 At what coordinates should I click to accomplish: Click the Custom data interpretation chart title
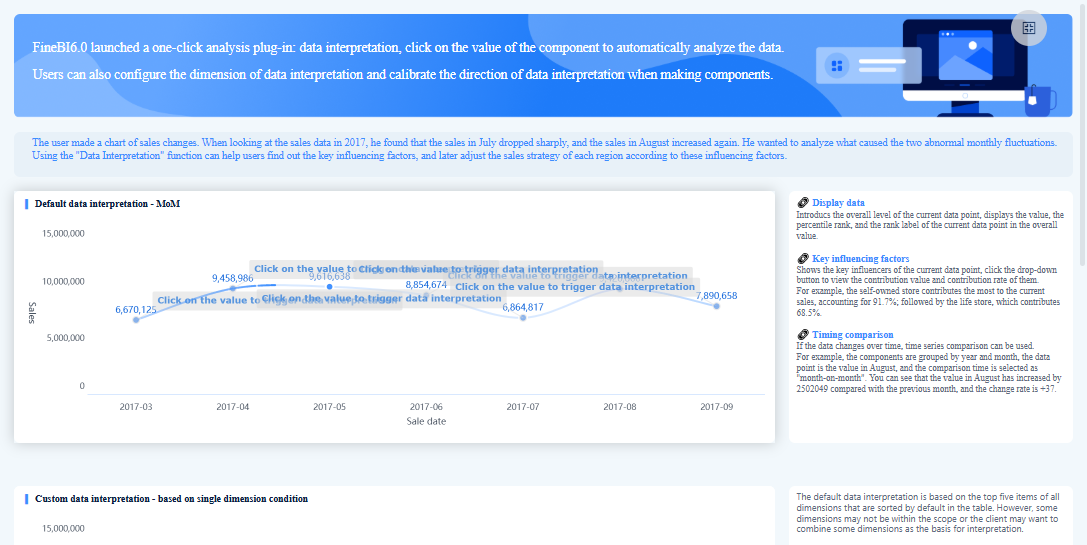click(171, 499)
